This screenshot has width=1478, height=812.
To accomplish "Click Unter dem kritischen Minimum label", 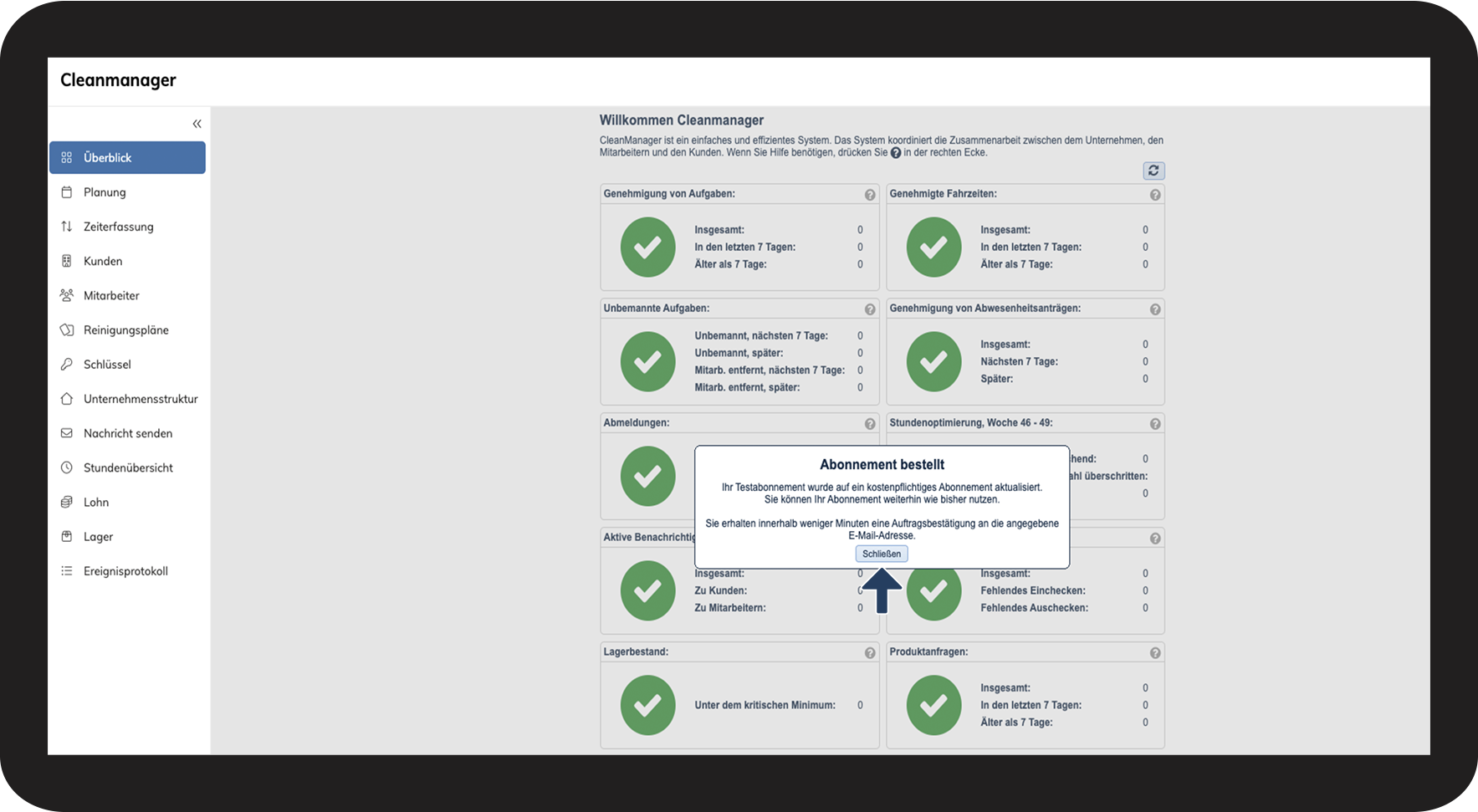I will [x=765, y=705].
